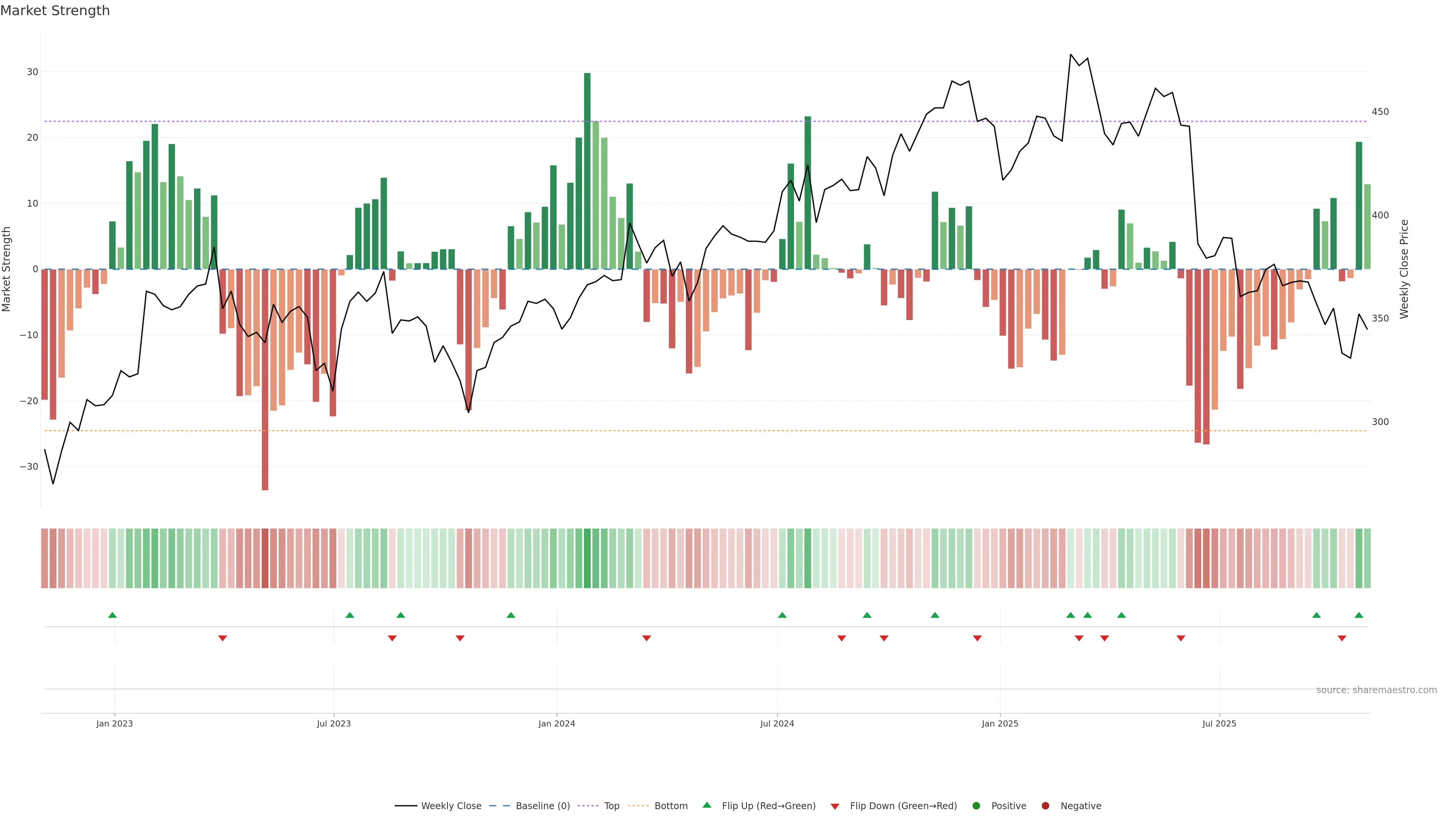Click the red Negative circle in legend

pos(1045,806)
